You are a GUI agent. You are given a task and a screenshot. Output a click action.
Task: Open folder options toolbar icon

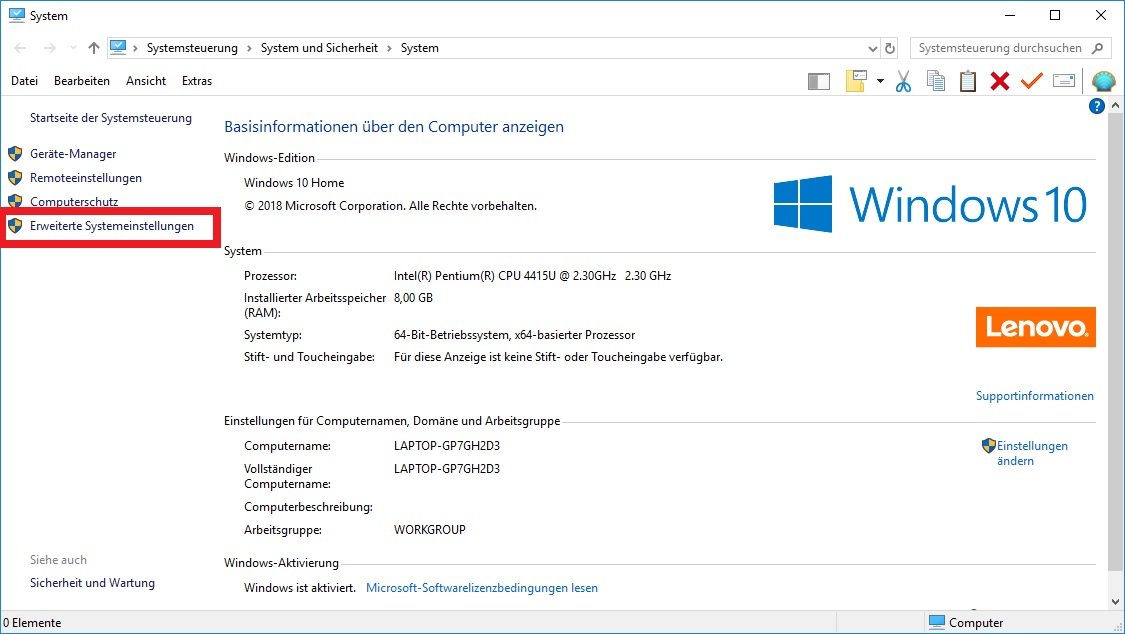(856, 81)
